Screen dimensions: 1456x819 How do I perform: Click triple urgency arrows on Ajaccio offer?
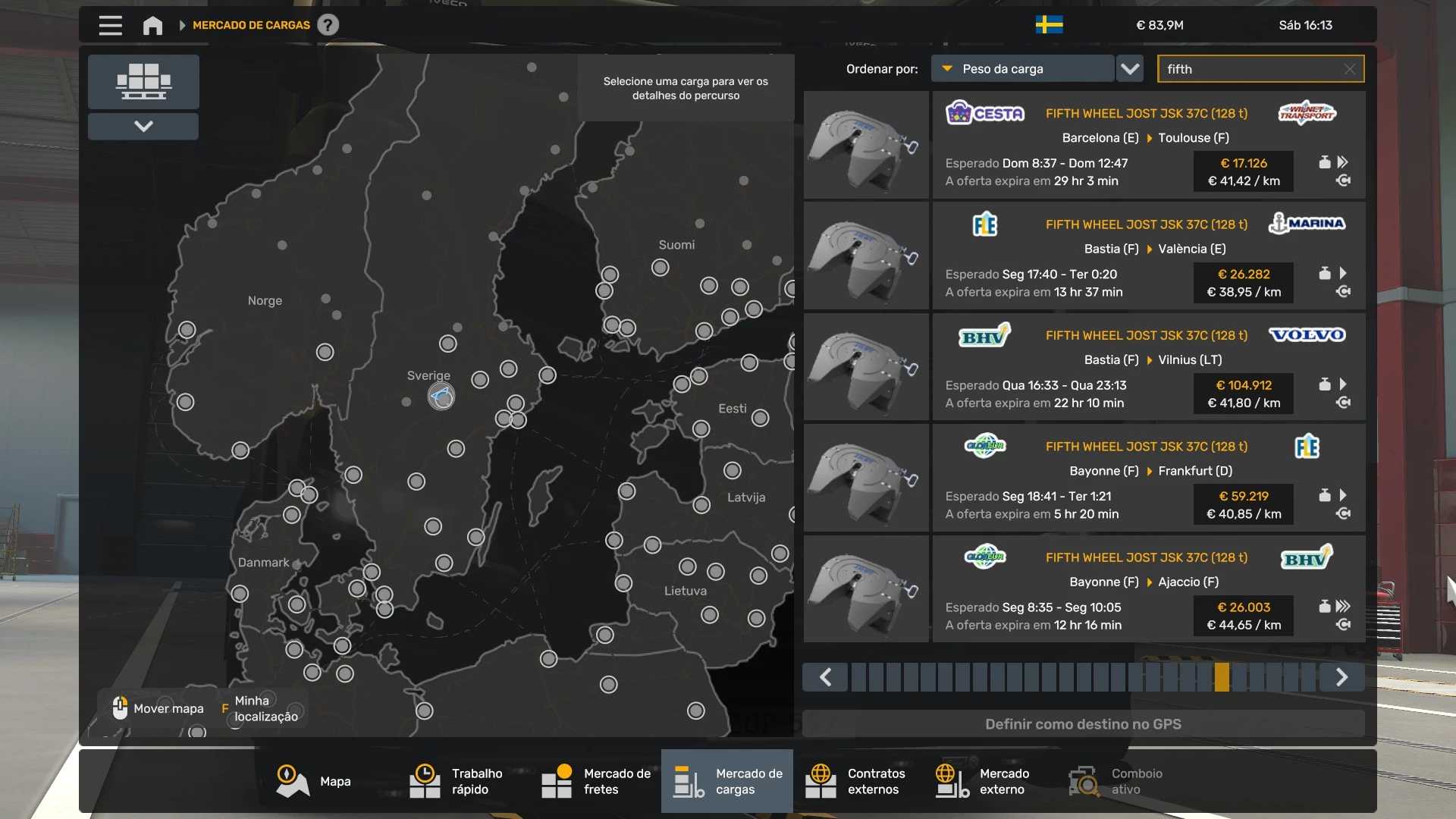pyautogui.click(x=1343, y=606)
